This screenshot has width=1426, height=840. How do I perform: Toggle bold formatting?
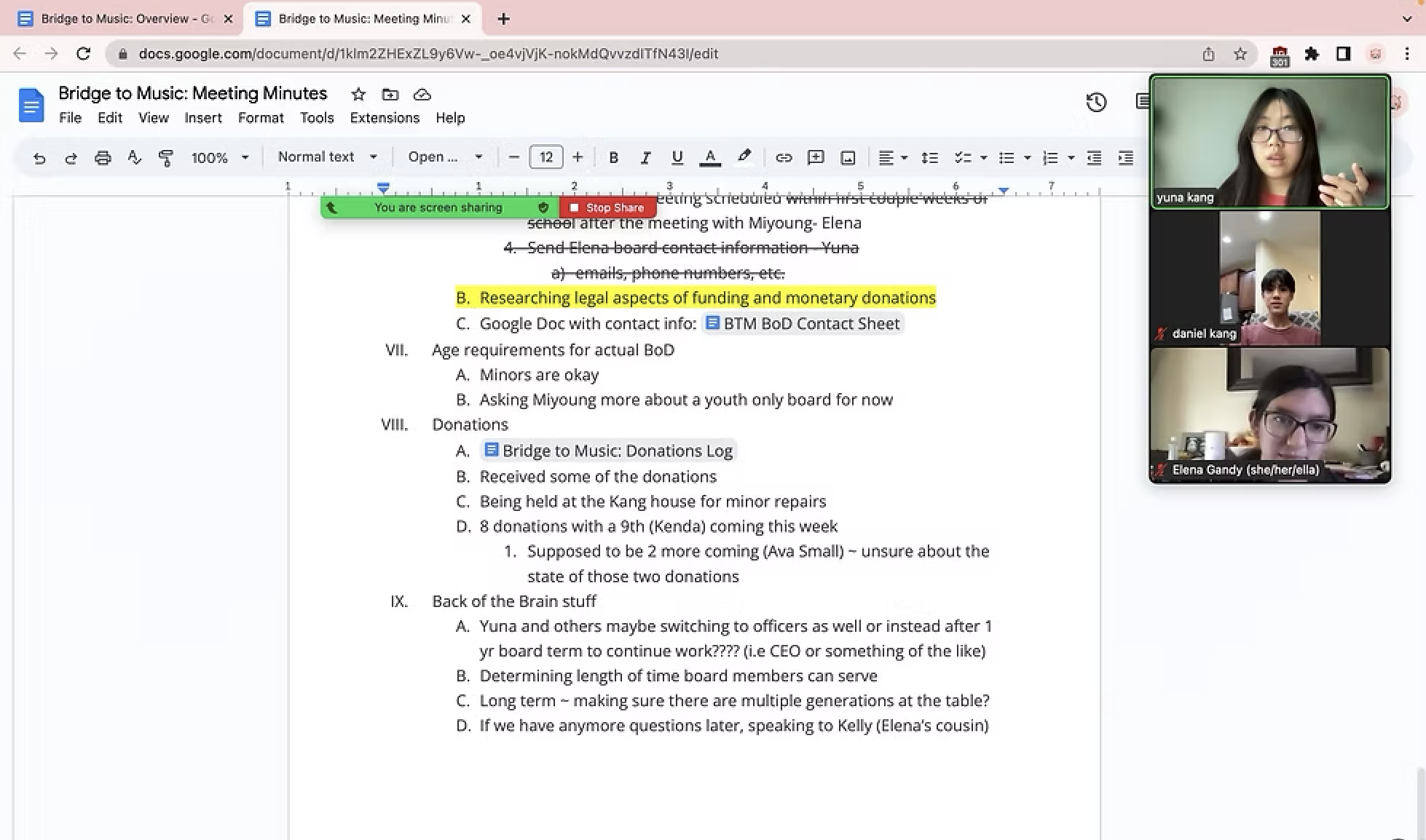(x=613, y=157)
